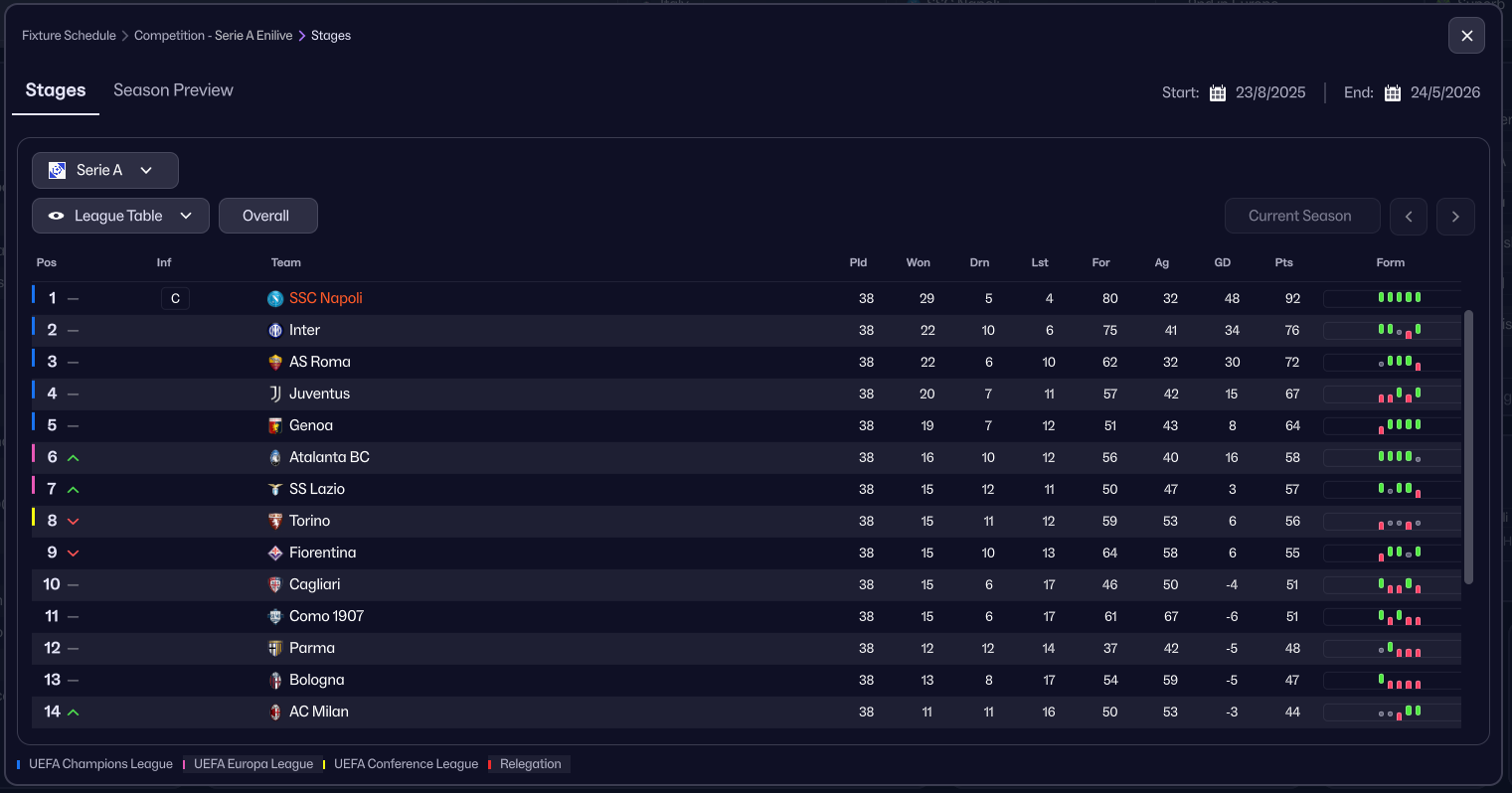Click the Juventus club badge icon
Image resolution: width=1512 pixels, height=793 pixels.
[275, 394]
